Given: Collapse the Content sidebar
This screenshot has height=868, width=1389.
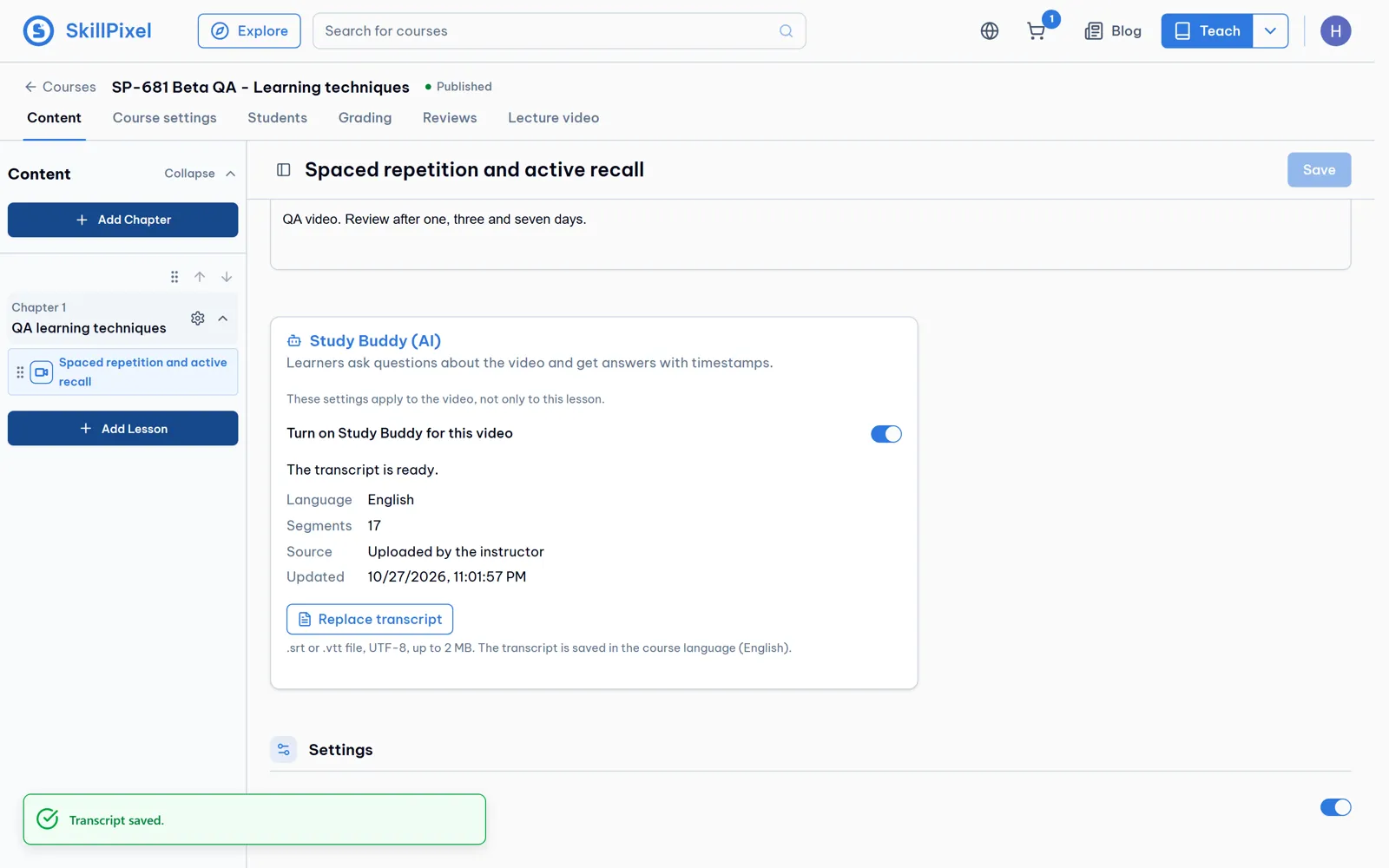Looking at the screenshot, I should (x=201, y=174).
